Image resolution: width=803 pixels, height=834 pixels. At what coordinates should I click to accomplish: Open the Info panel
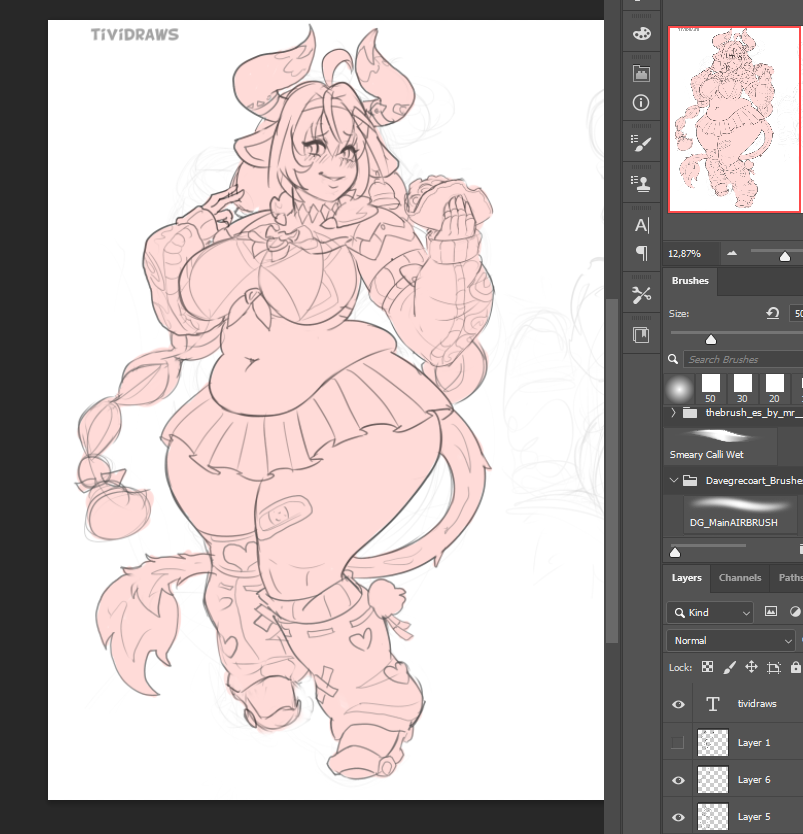(x=641, y=102)
